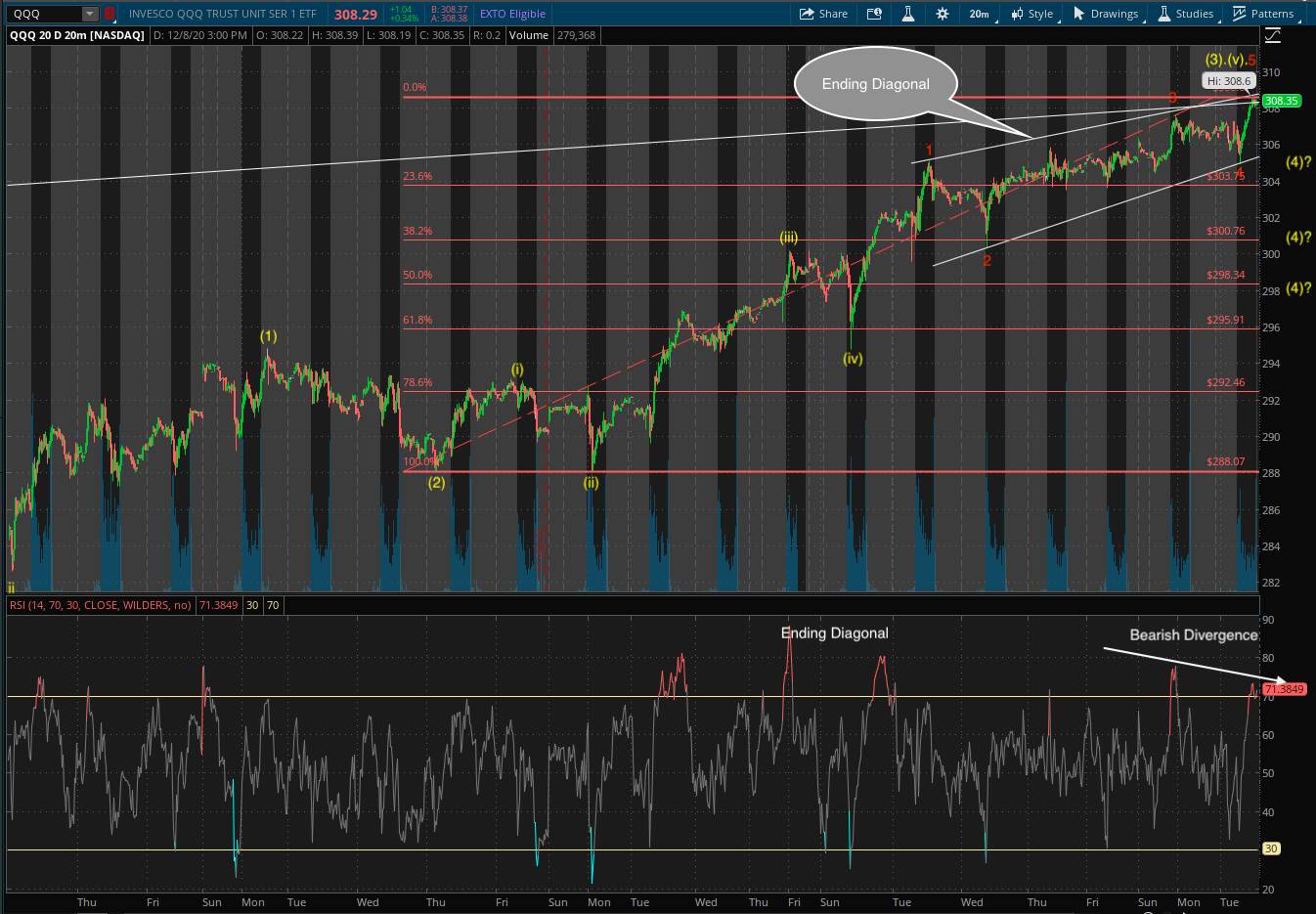Open the Drawings tool menu
The height and width of the screenshot is (914, 1316).
[x=1106, y=14]
